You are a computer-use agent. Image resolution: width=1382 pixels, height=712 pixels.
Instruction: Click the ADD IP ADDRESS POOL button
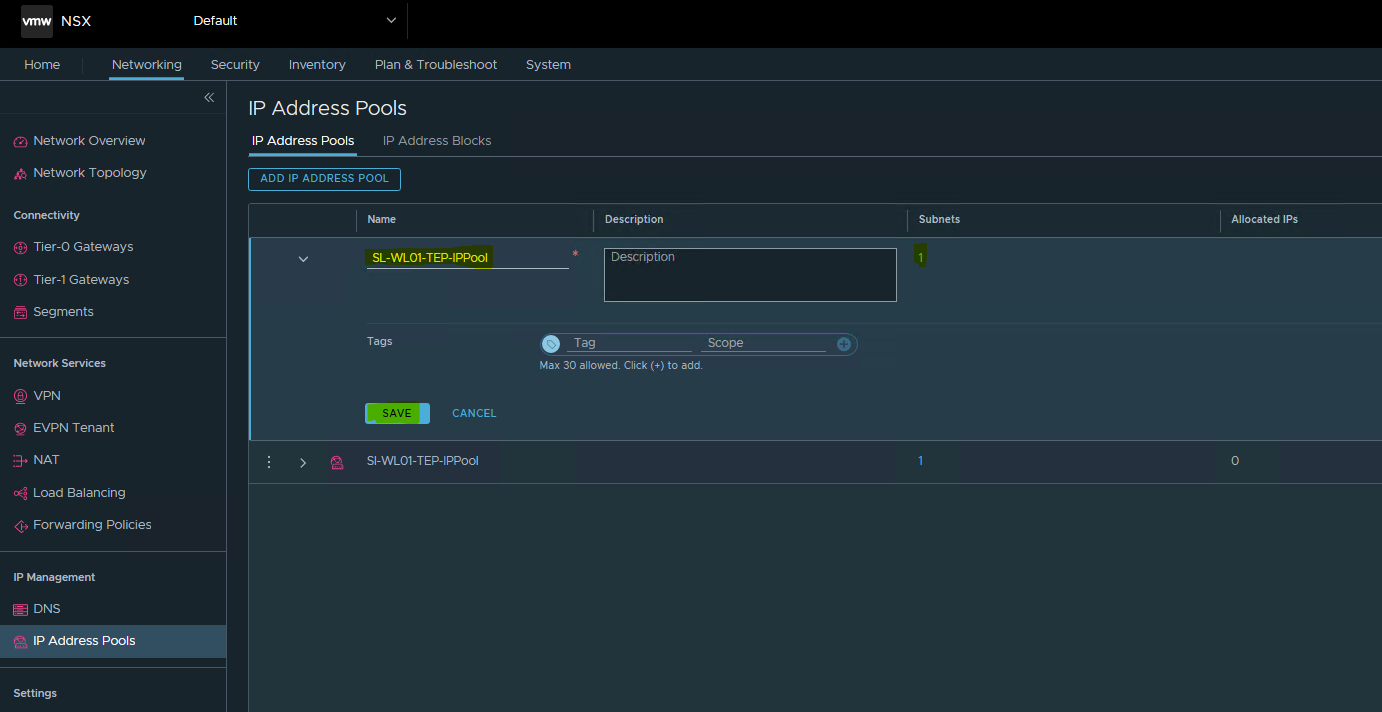325,179
